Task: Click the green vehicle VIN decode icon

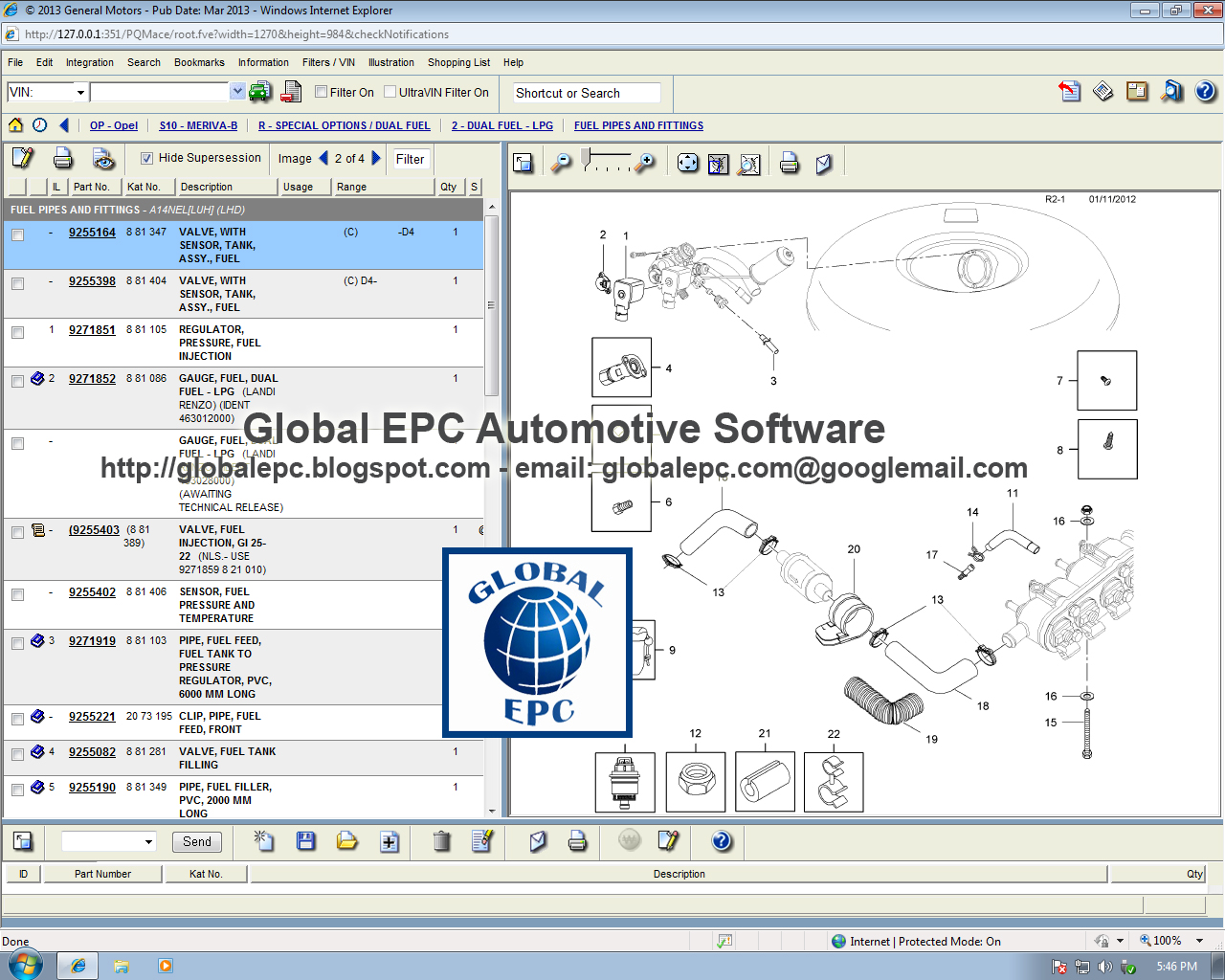Action: click(258, 91)
